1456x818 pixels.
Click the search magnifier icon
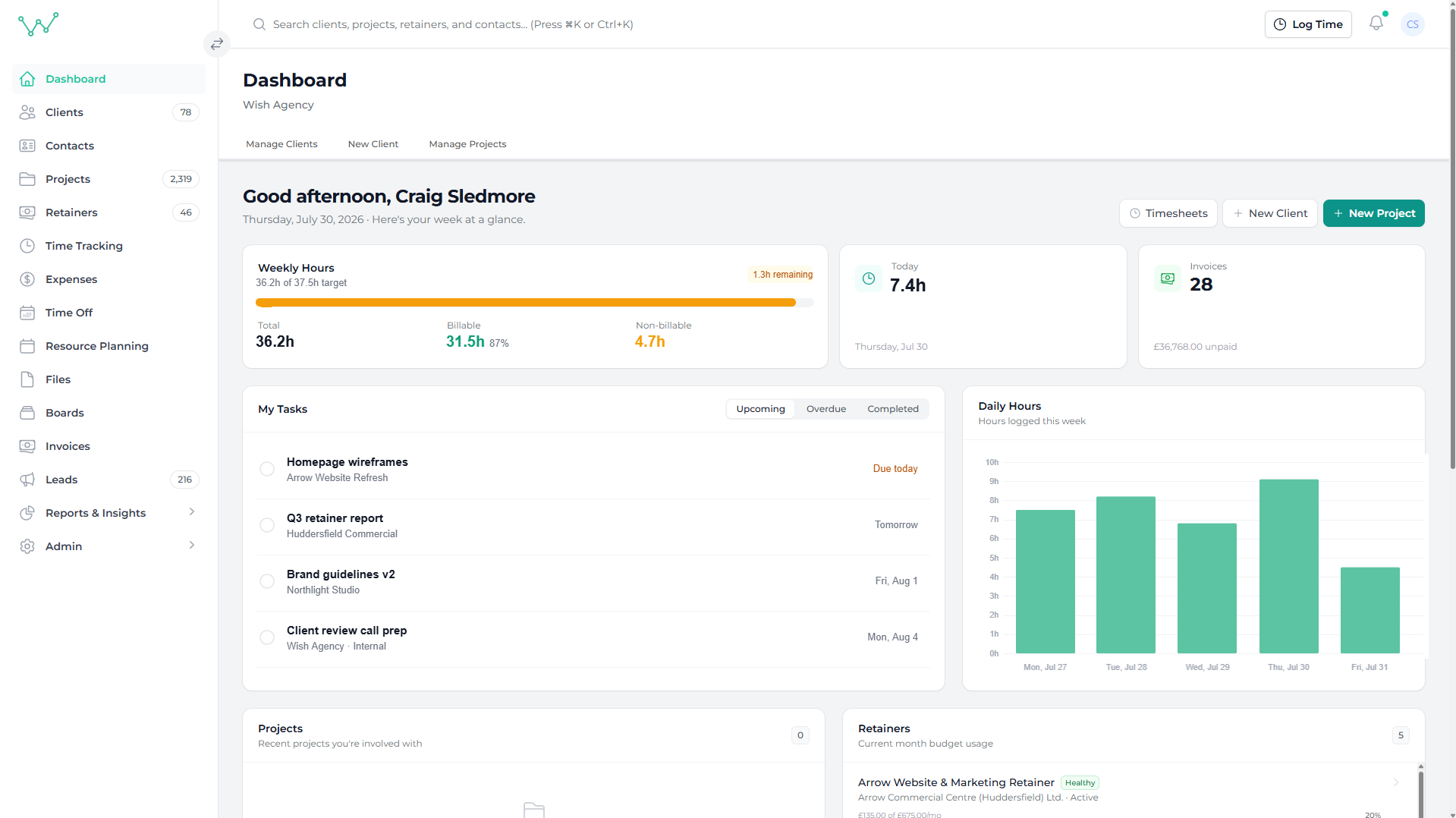(259, 24)
